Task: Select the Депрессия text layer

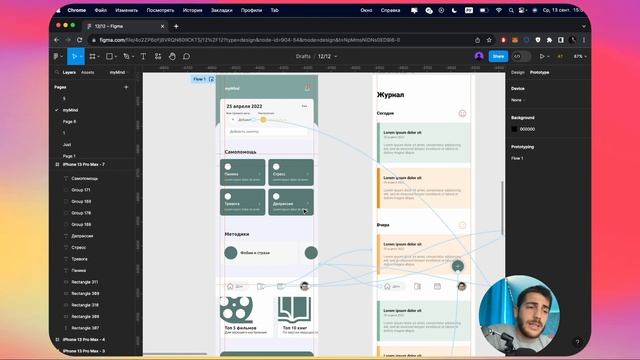Action: coord(82,236)
